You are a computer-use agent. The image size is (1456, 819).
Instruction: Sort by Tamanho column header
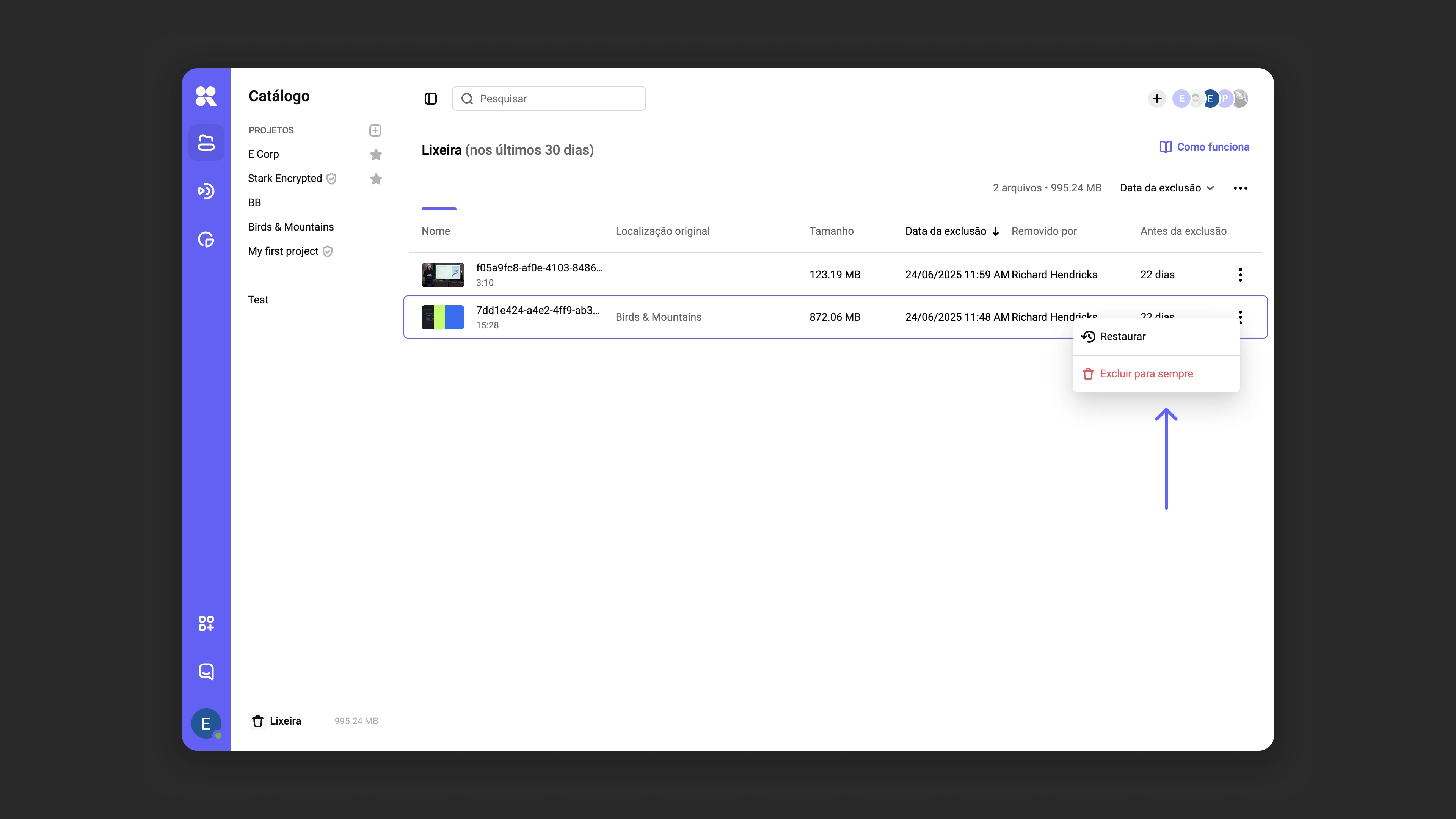click(x=832, y=231)
